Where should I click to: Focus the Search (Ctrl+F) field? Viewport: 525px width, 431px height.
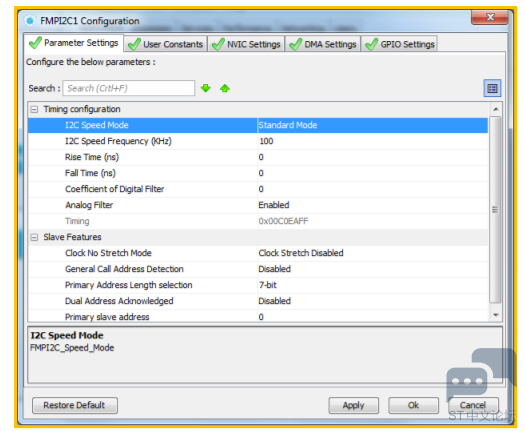tap(129, 88)
